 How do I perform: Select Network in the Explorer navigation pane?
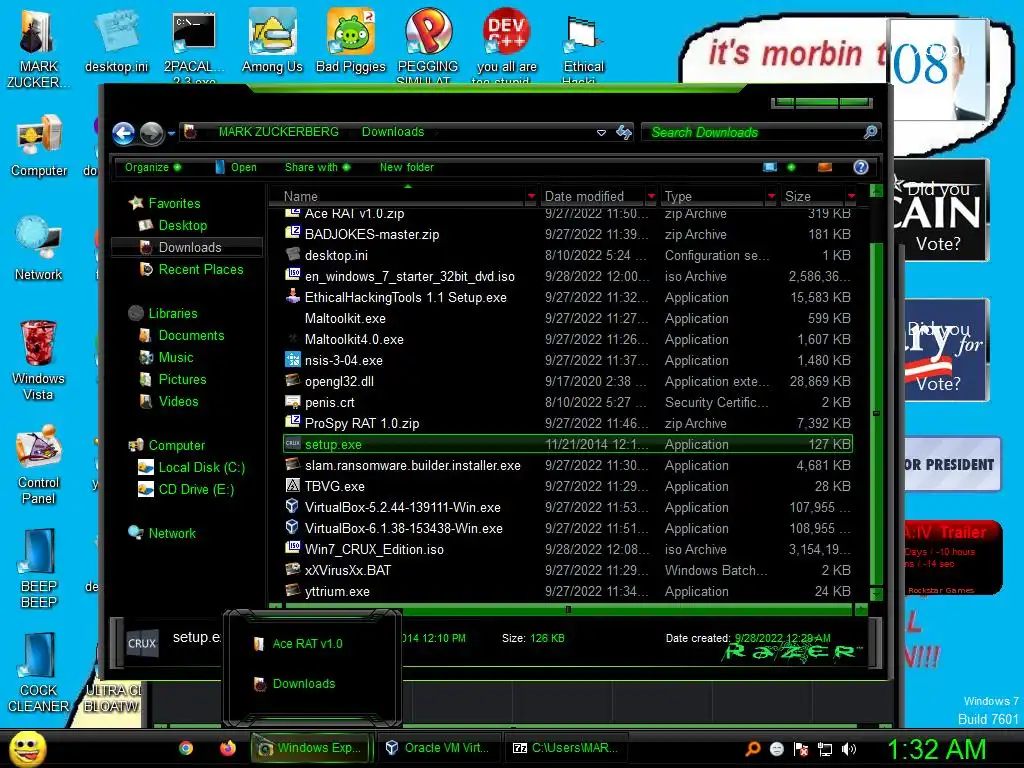(x=172, y=534)
